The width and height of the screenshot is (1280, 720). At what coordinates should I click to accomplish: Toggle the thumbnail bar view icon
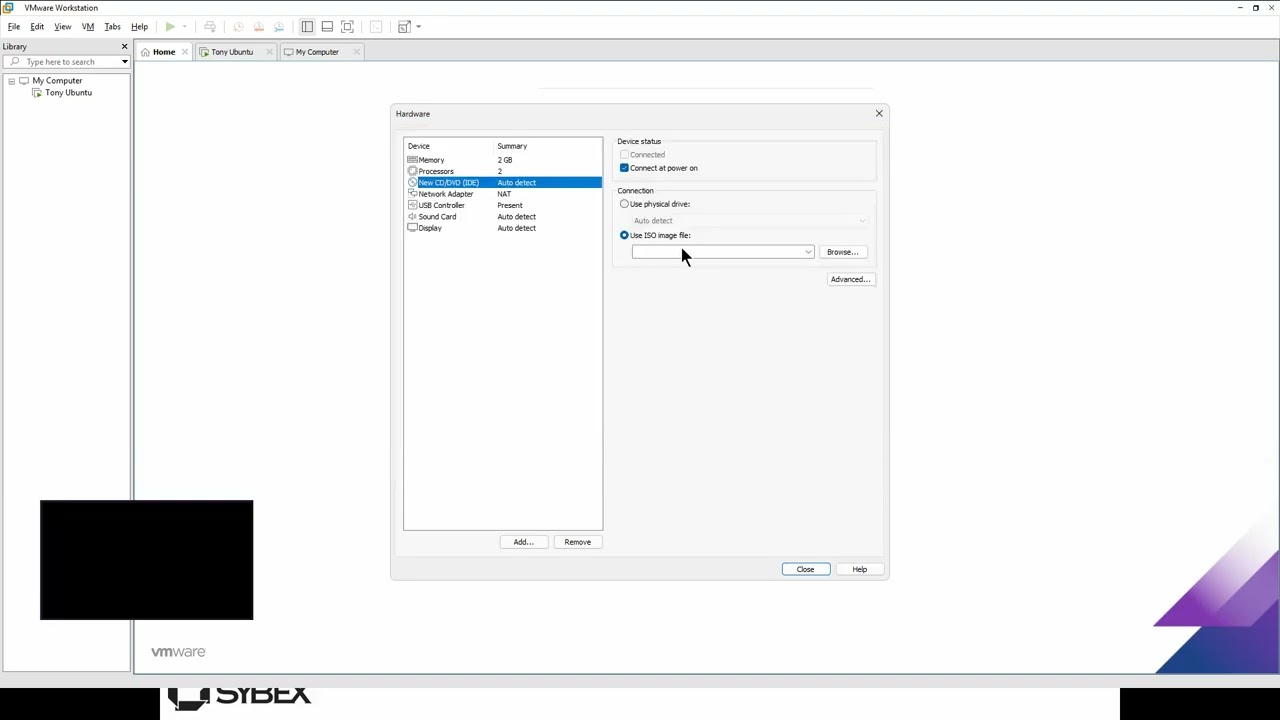click(x=327, y=27)
